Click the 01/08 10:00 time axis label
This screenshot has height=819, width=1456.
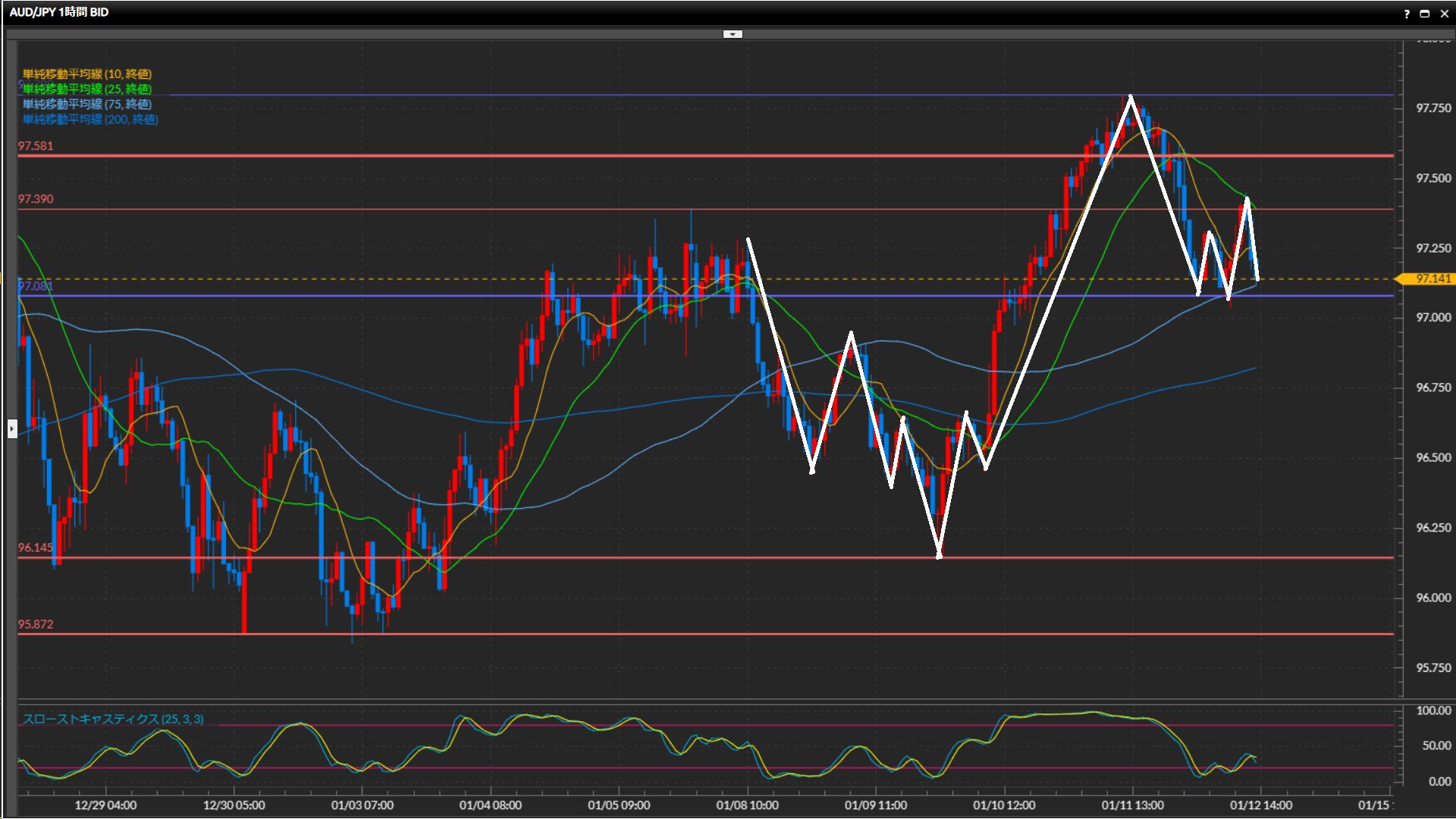click(747, 805)
